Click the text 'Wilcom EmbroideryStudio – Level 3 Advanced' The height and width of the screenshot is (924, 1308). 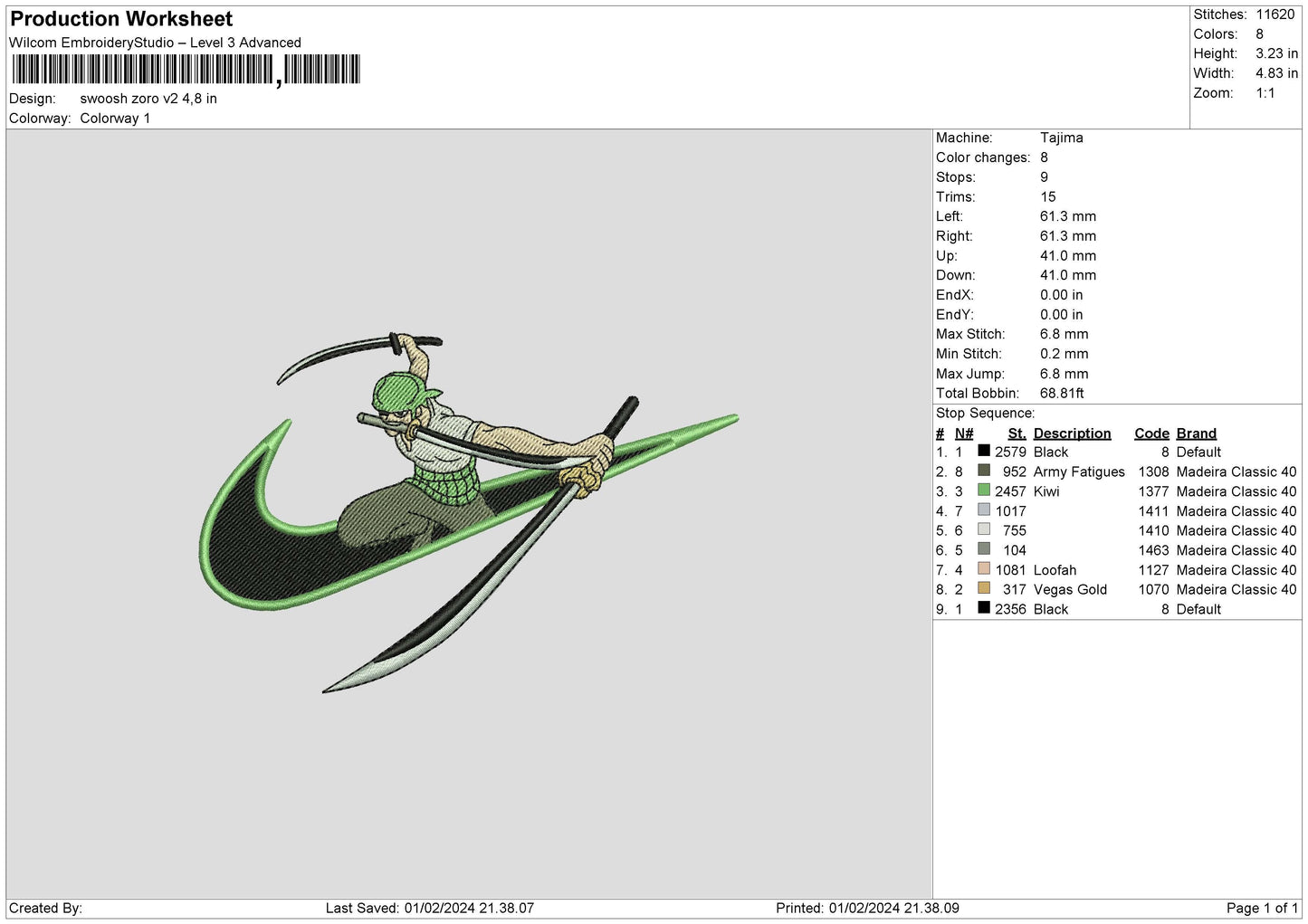pos(155,43)
